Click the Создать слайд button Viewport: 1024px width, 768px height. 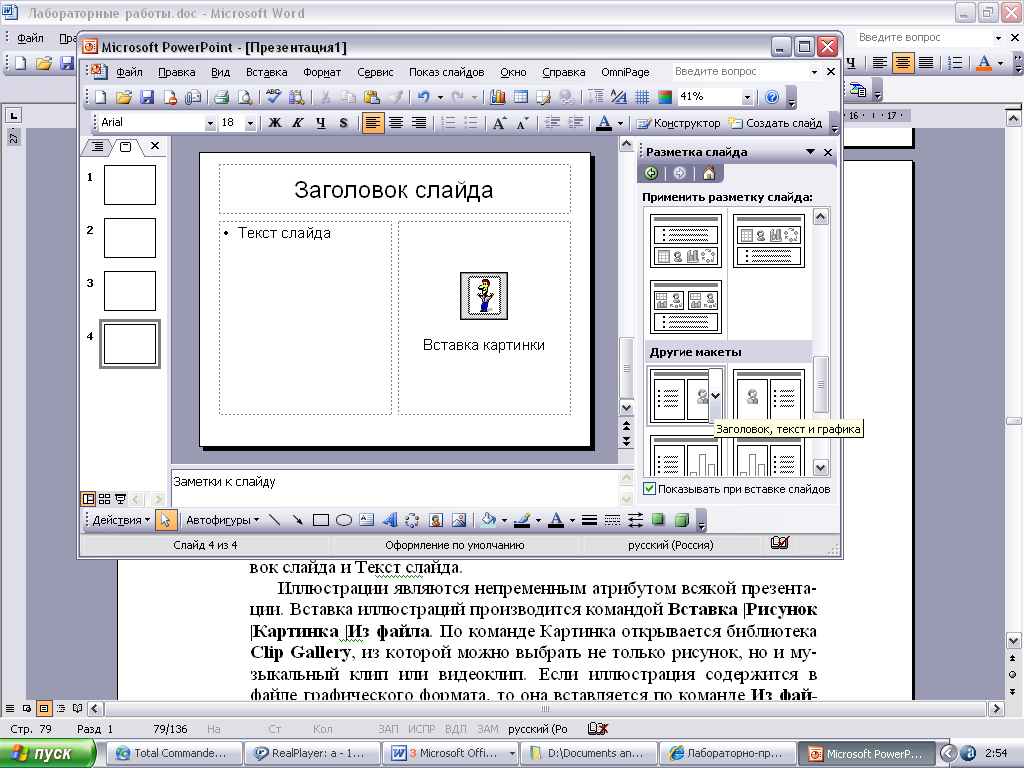point(775,123)
